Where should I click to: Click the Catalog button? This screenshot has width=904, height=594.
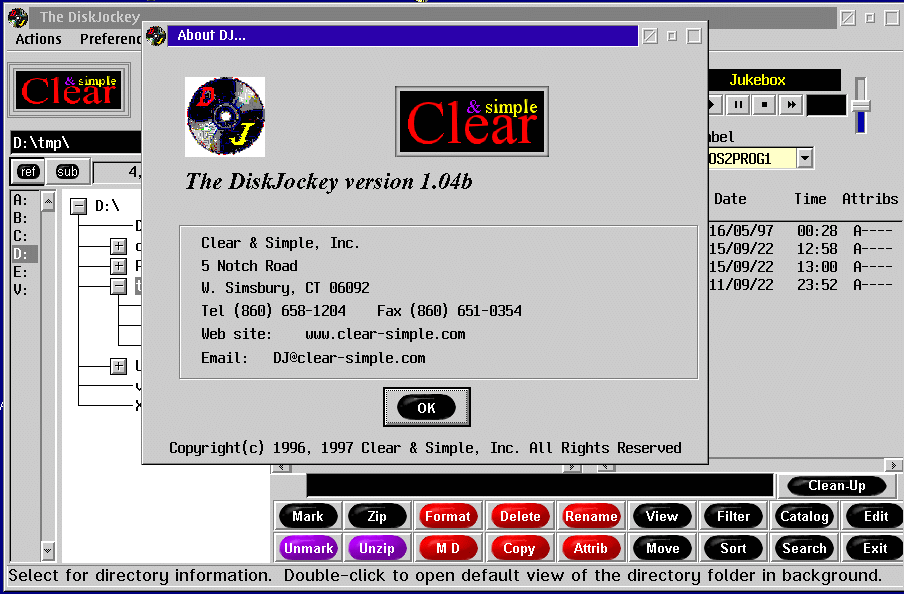(x=804, y=516)
